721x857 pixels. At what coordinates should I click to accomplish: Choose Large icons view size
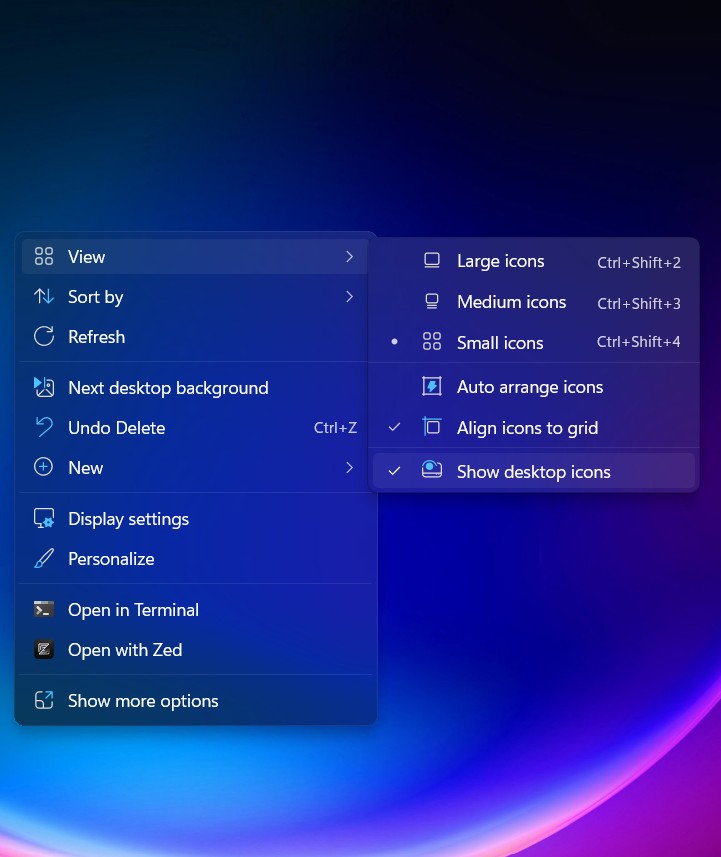click(534, 261)
